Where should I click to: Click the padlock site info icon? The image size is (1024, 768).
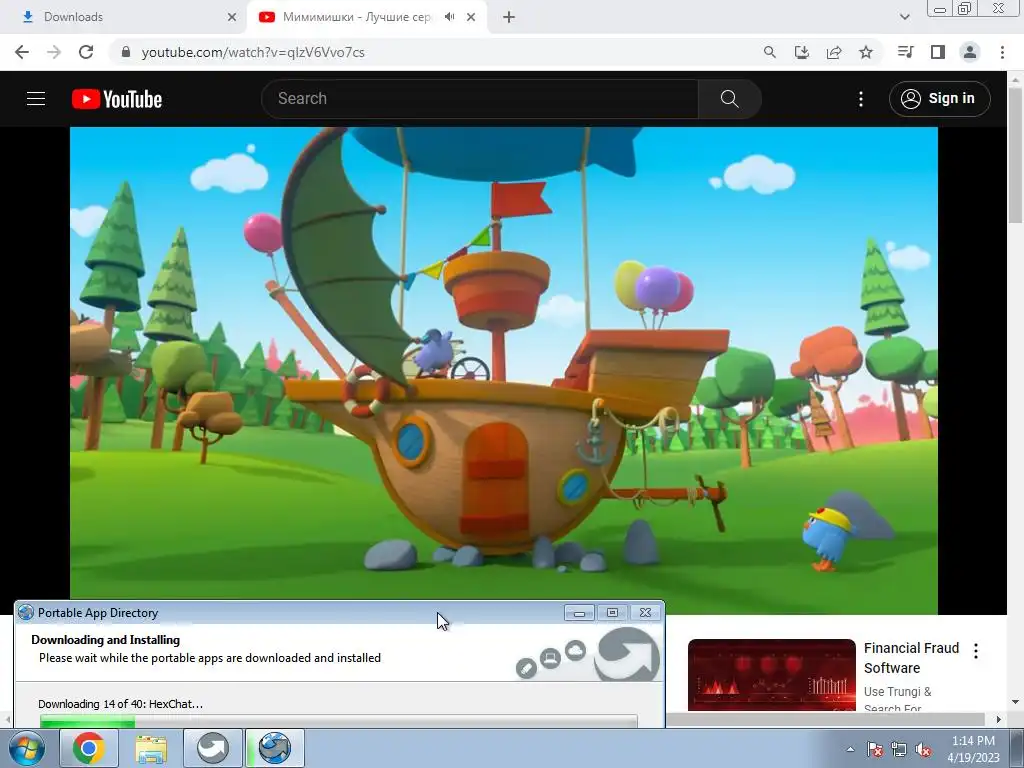126,52
